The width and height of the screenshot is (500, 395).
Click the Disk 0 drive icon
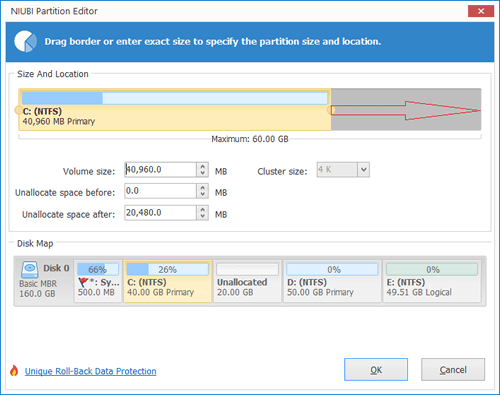pos(30,270)
